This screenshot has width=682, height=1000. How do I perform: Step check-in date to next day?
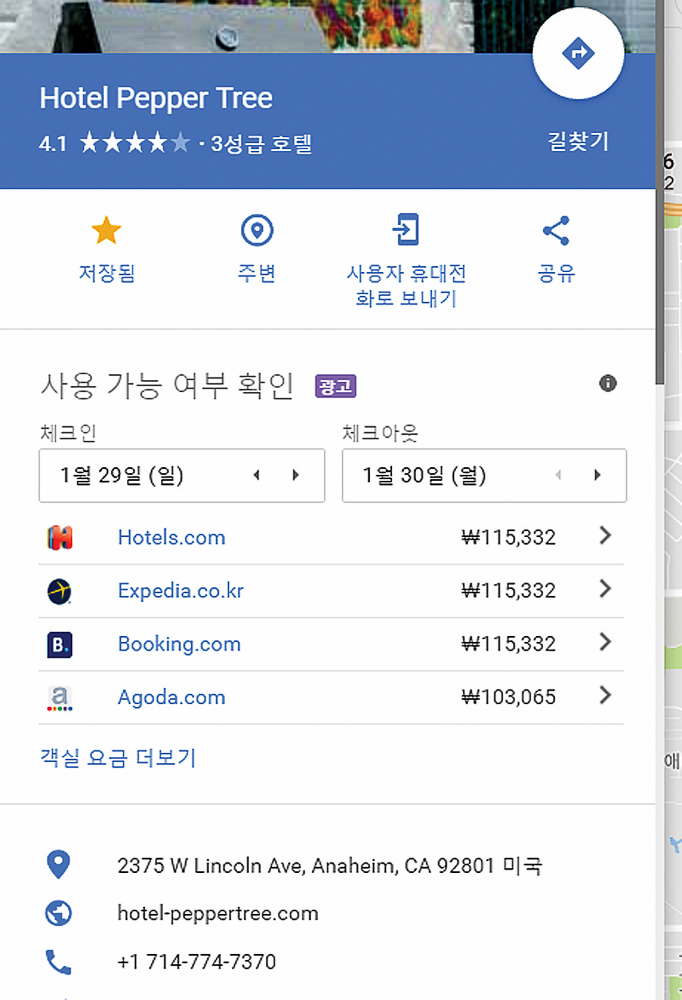295,475
